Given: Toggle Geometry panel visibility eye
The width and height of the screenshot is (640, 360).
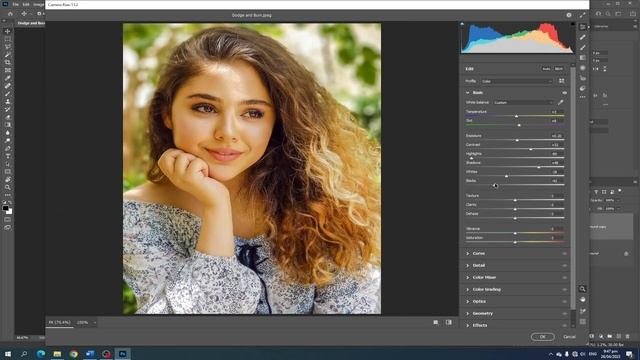Looking at the screenshot, I should click(564, 314).
